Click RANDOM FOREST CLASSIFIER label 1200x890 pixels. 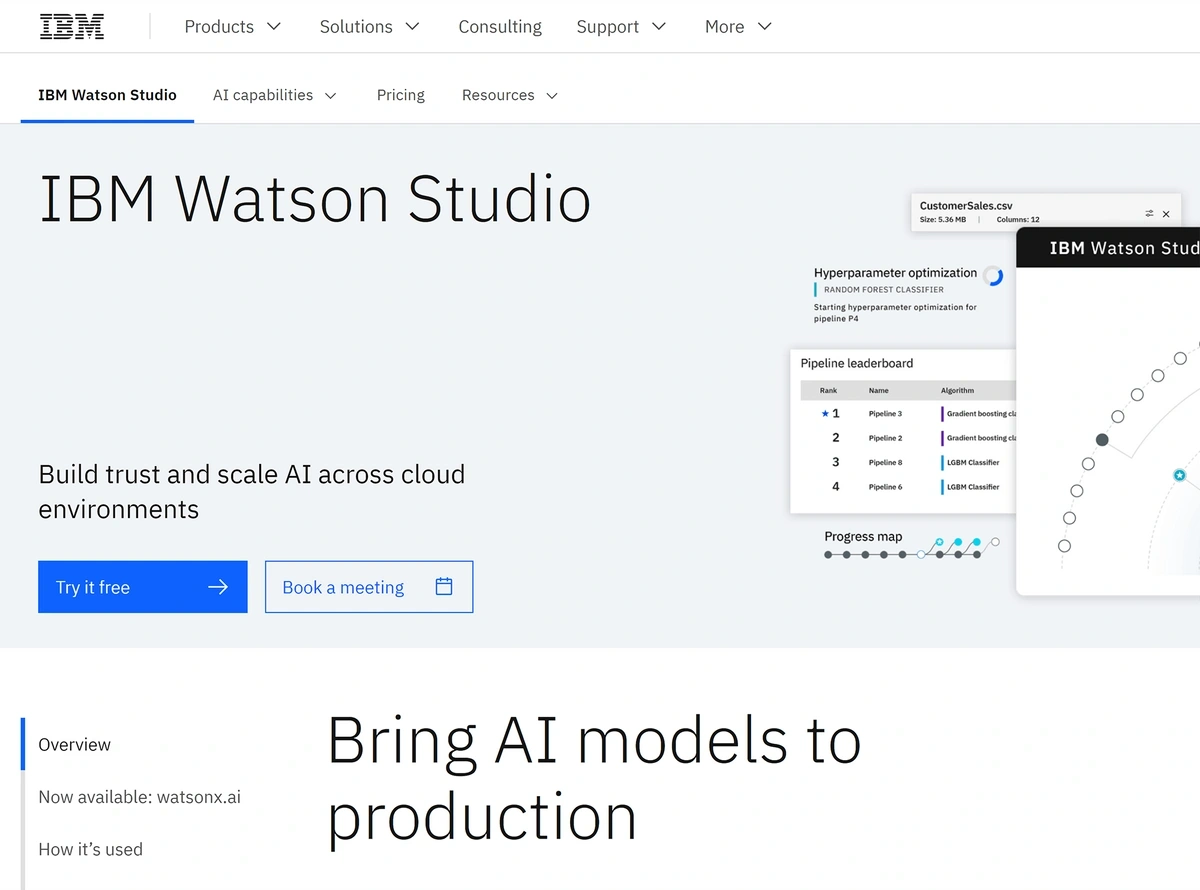click(x=884, y=290)
